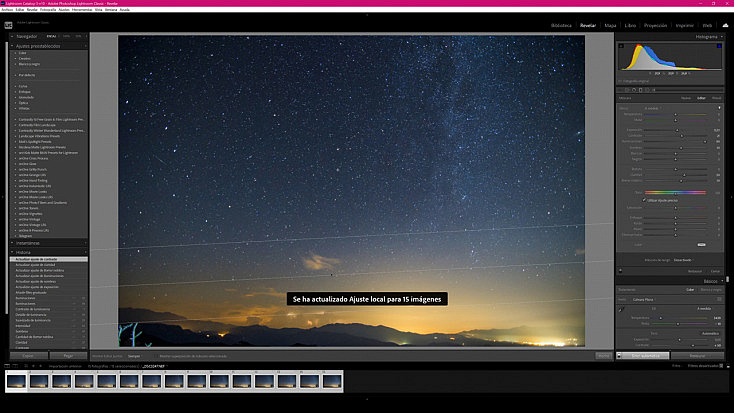Toggle graduated filter panel on/off switch

(621, 271)
